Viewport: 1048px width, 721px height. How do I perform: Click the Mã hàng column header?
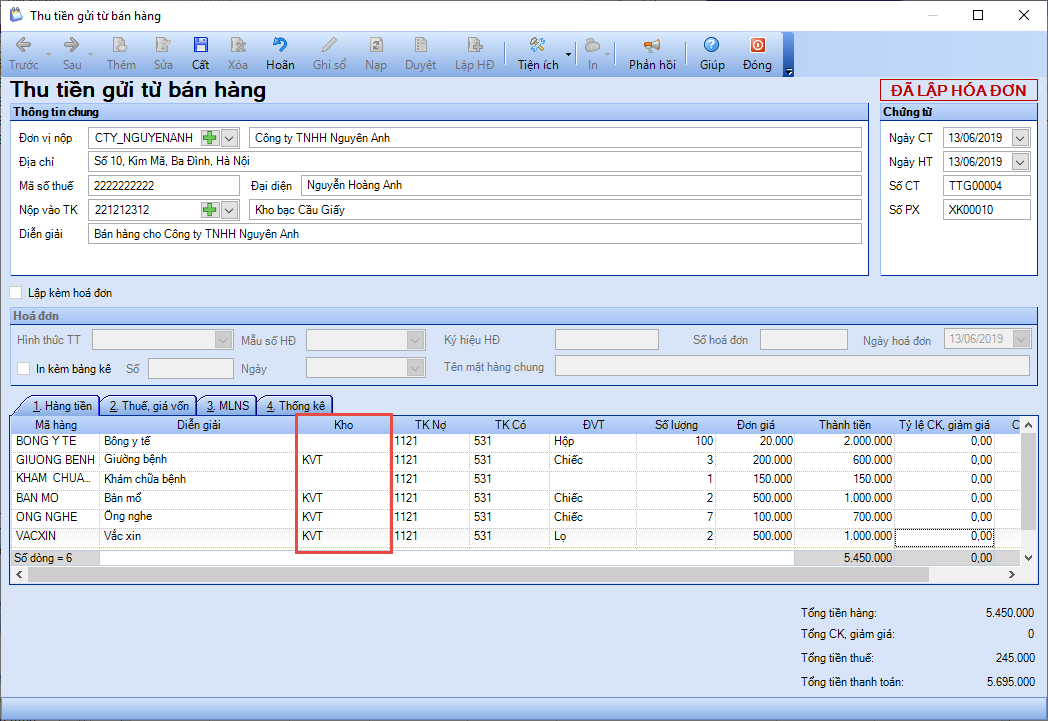(56, 425)
